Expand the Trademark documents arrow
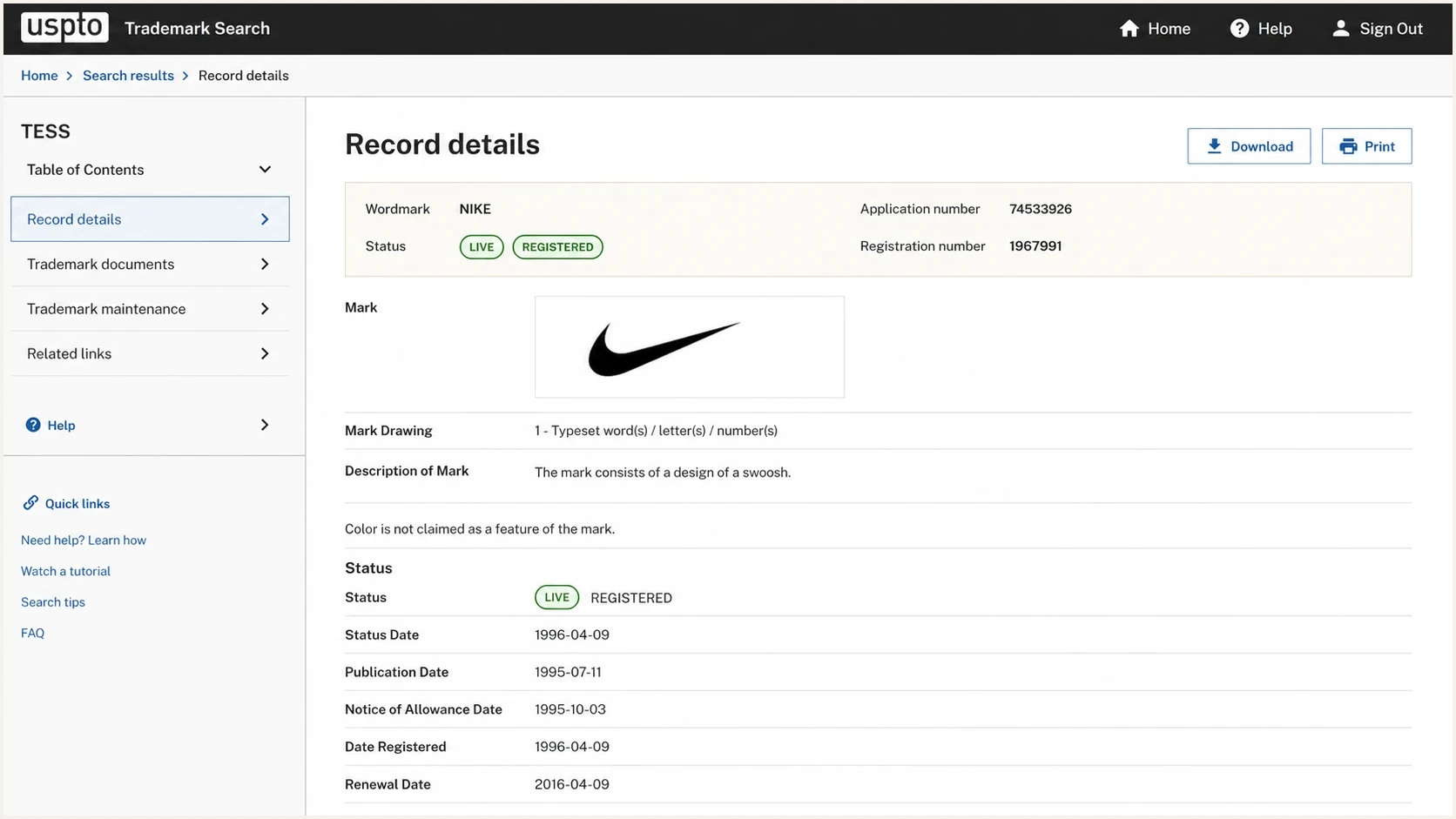Screen dimensions: 1456x819 click(x=265, y=264)
